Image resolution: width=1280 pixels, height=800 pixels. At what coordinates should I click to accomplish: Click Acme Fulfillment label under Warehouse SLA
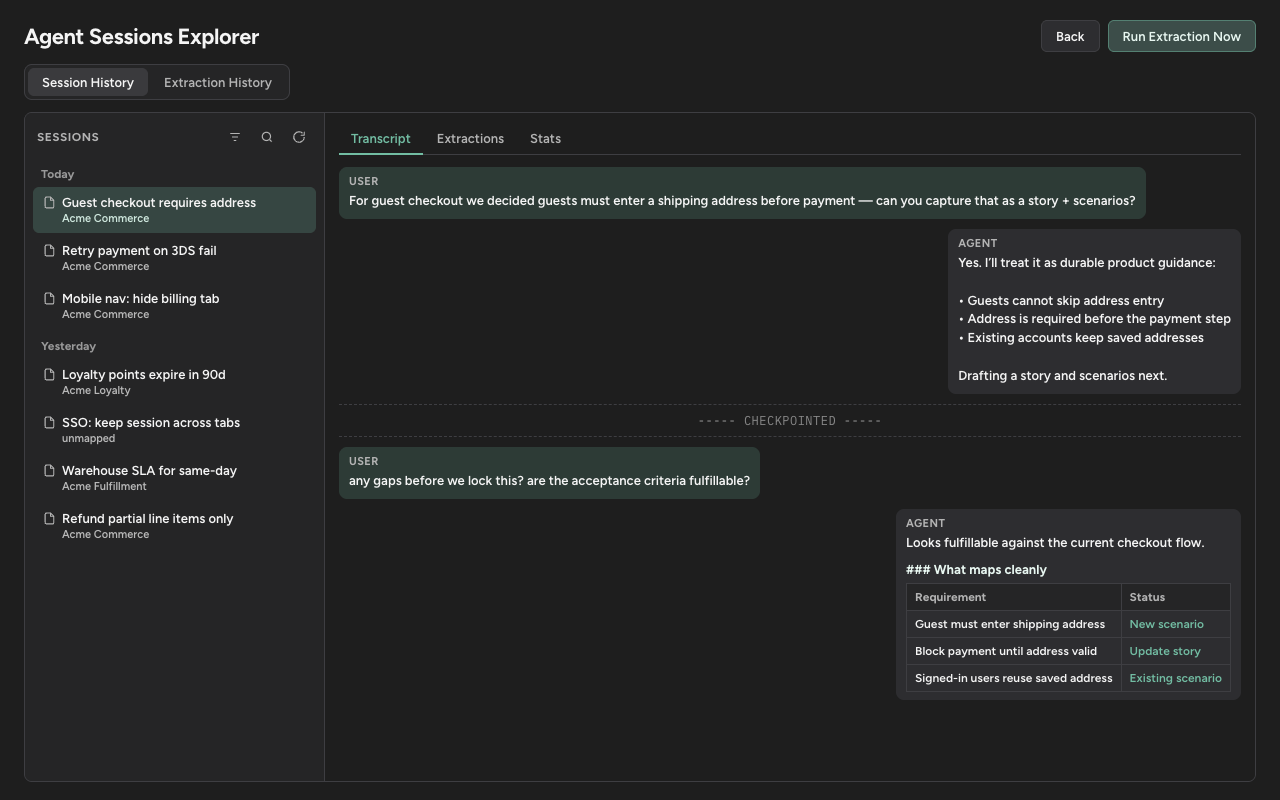click(x=104, y=486)
